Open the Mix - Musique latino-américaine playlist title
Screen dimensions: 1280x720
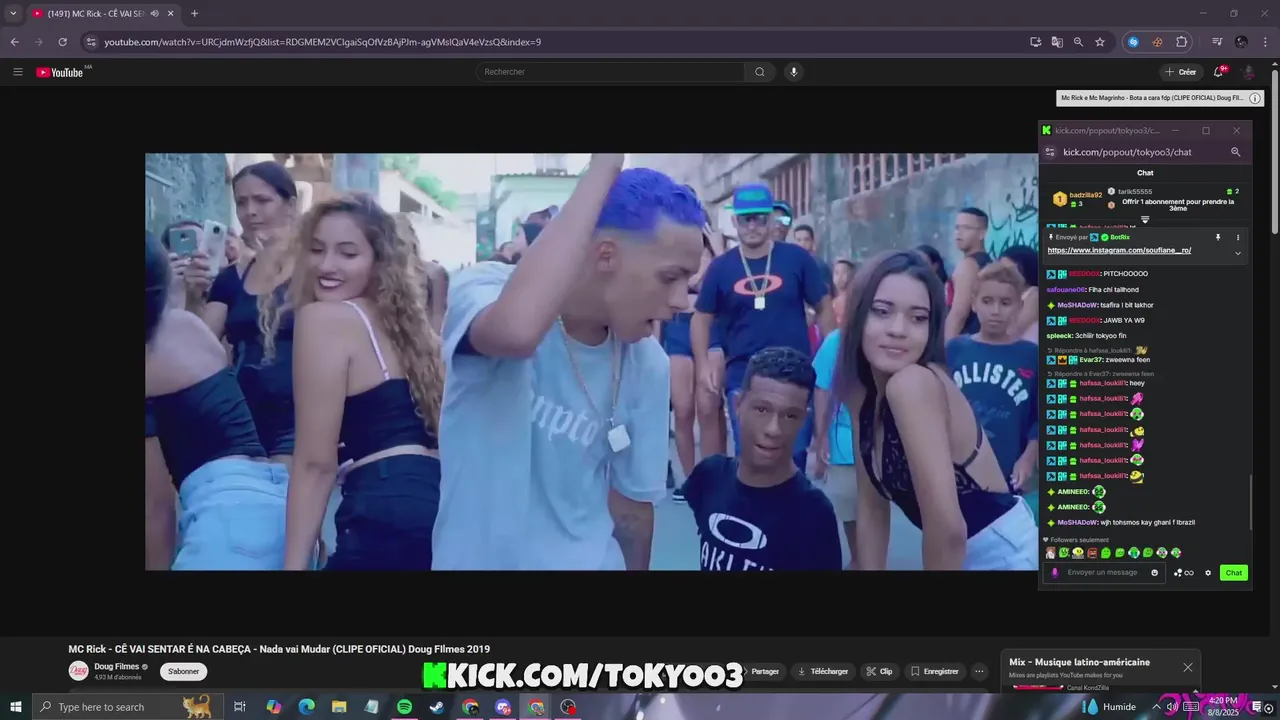coord(1079,662)
